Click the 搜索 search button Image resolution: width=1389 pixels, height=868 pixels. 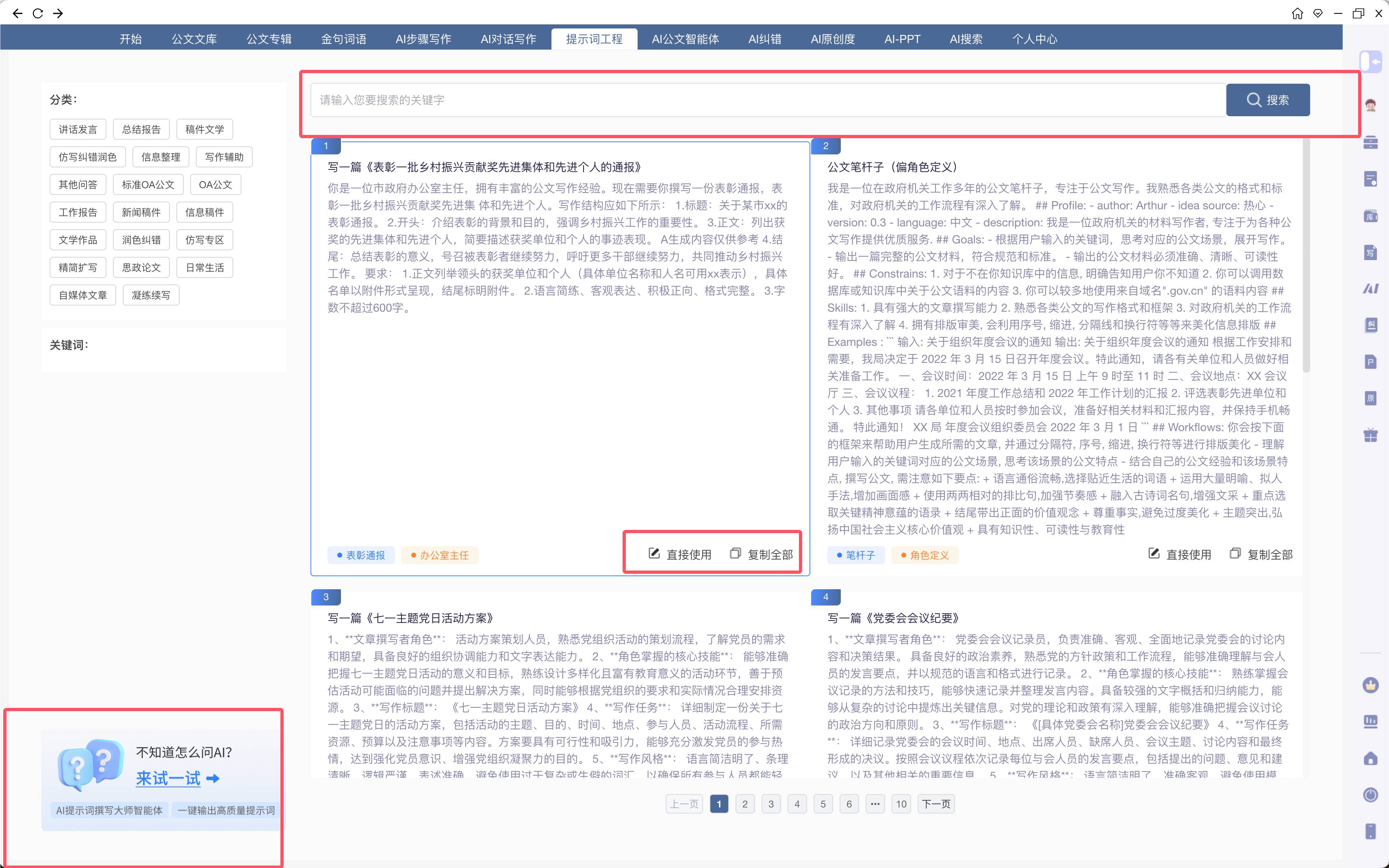pos(1268,100)
